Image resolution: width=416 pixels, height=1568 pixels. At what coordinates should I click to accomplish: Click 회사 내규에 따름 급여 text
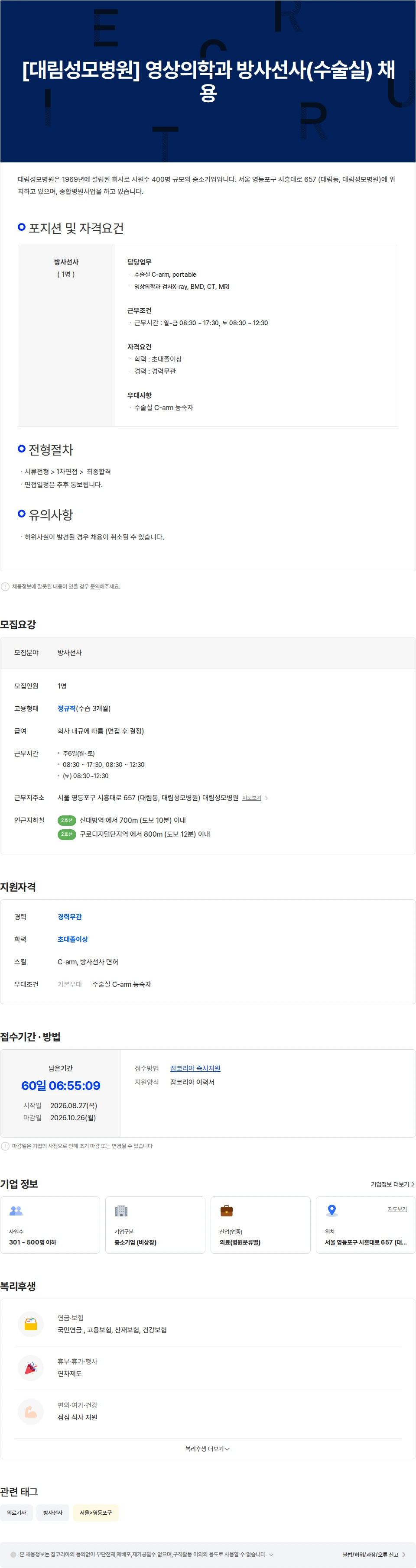click(x=101, y=731)
